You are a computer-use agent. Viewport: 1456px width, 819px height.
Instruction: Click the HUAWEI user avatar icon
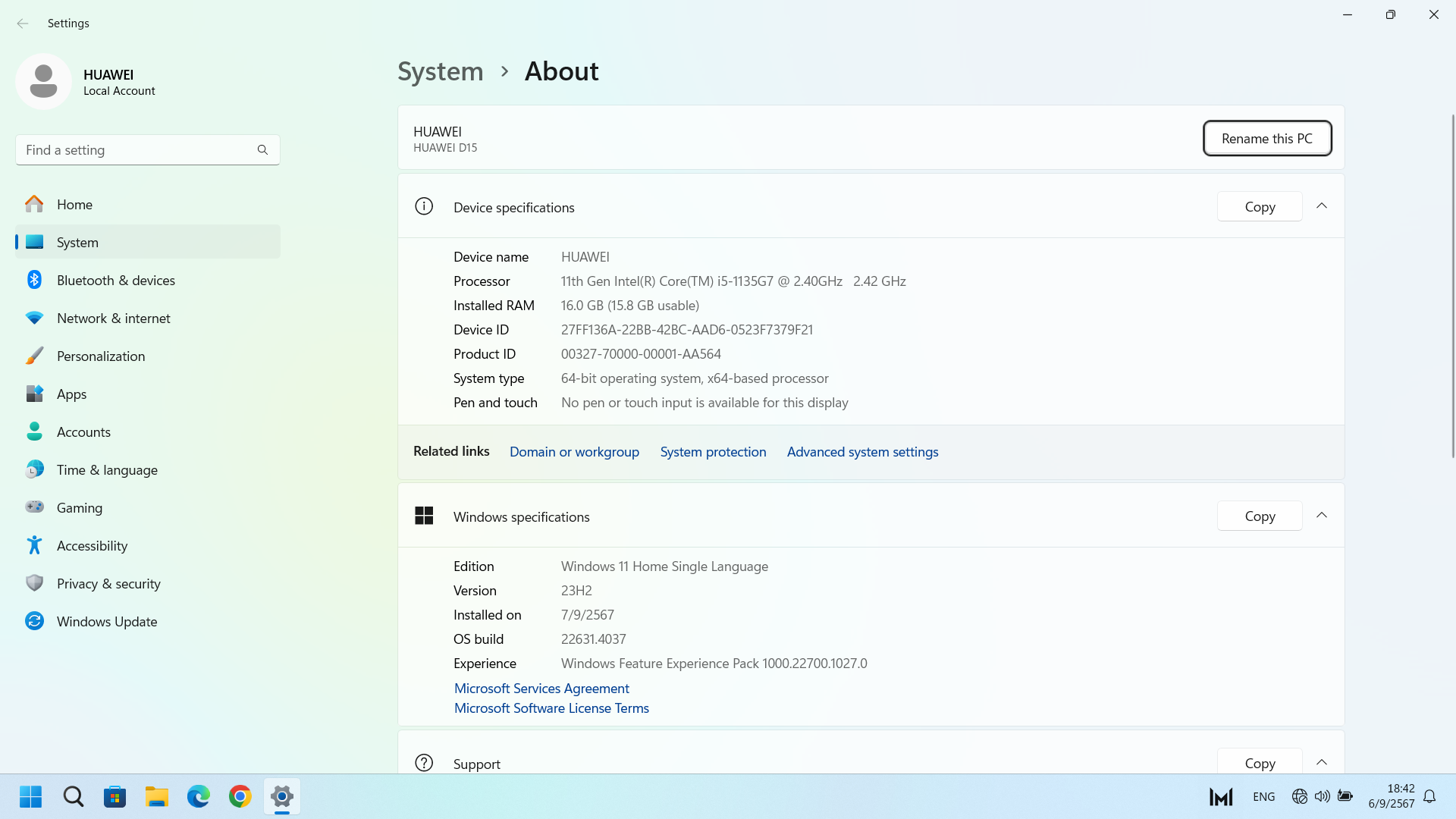point(43,81)
